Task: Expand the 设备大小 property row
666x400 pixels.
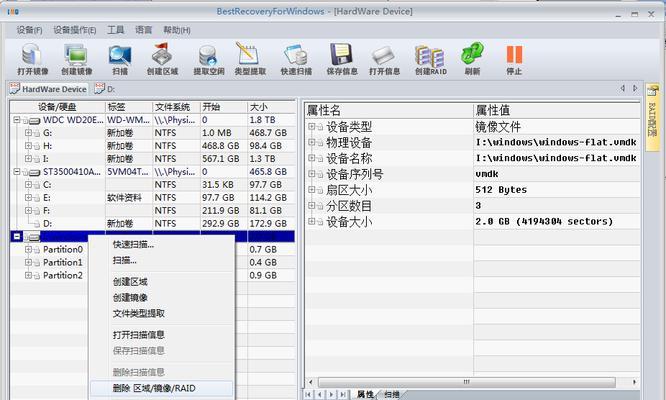Action: 311,221
